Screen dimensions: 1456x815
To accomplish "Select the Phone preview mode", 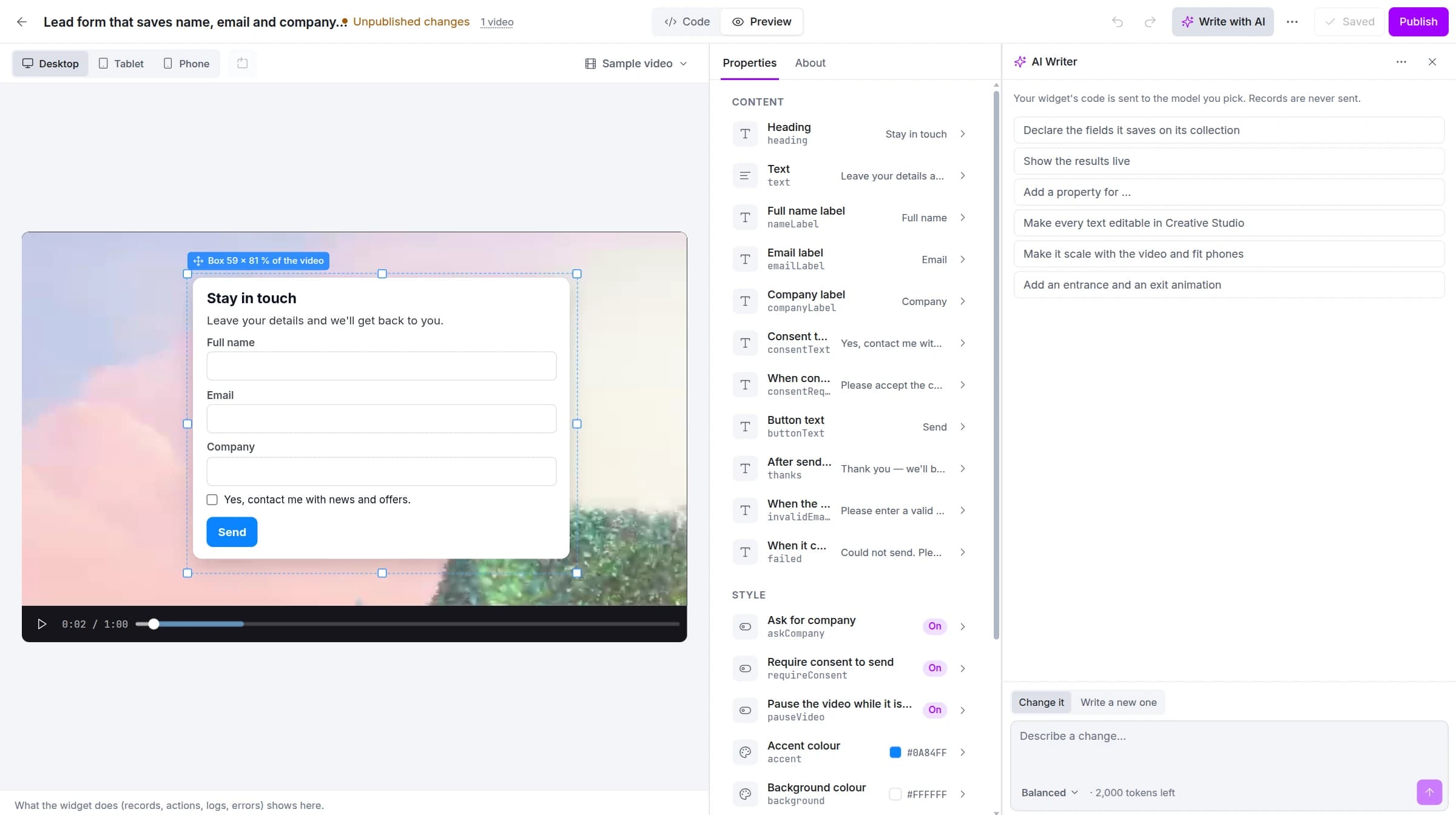I will pyautogui.click(x=186, y=64).
